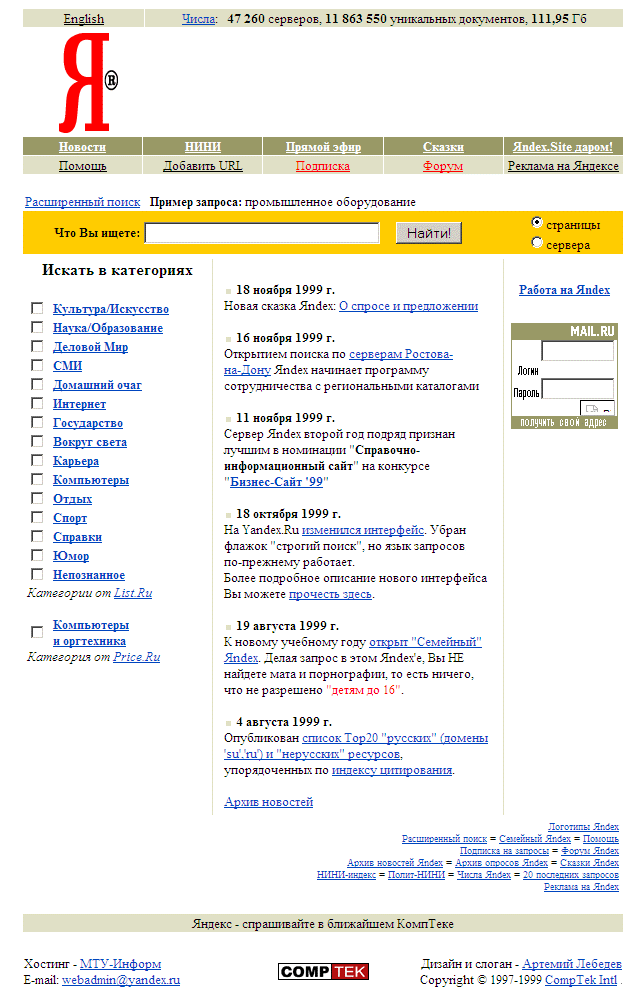Open the Price.Ru category link
Viewport: 642px width, 1004px height.
pos(136,657)
